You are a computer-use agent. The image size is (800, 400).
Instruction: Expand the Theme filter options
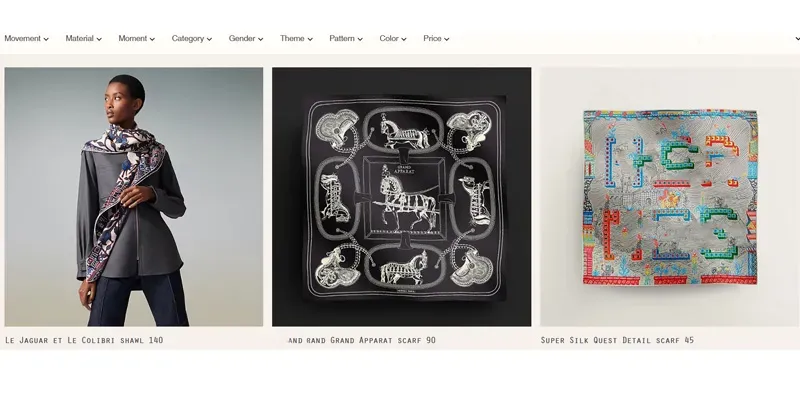tap(296, 38)
